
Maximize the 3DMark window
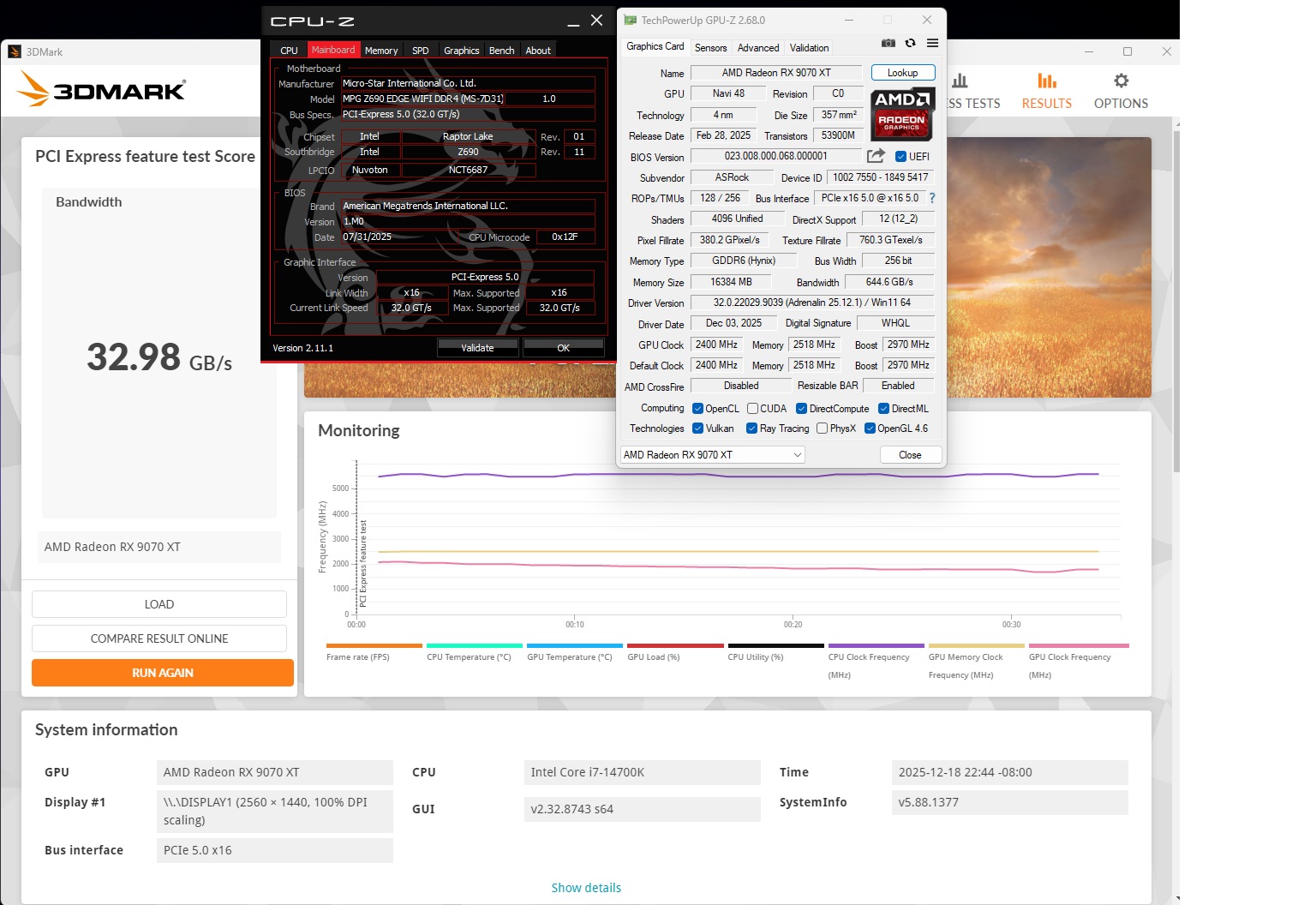point(1128,51)
